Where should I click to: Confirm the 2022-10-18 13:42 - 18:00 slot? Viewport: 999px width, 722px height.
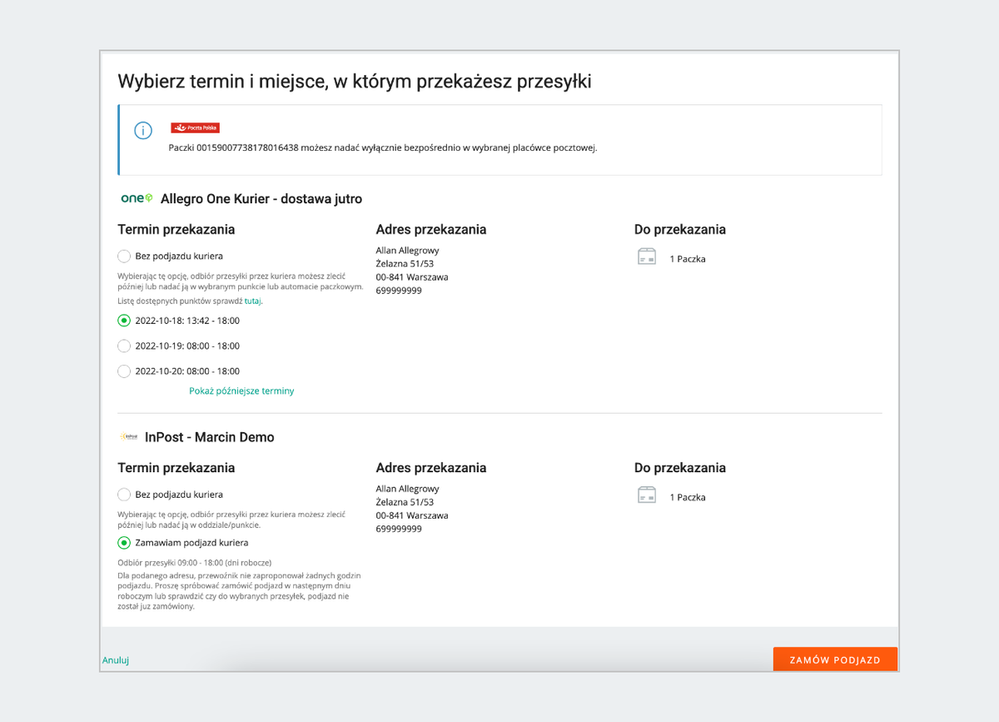click(124, 321)
